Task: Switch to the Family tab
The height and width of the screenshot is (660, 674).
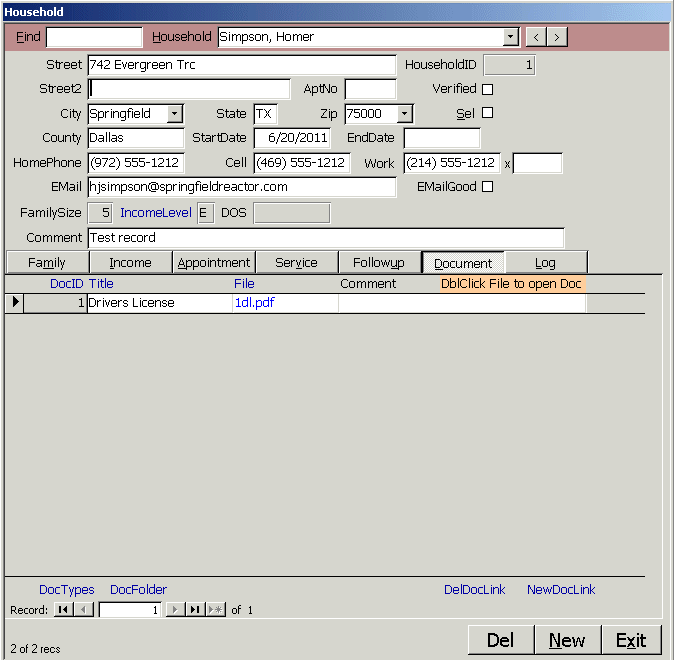Action: [47, 263]
